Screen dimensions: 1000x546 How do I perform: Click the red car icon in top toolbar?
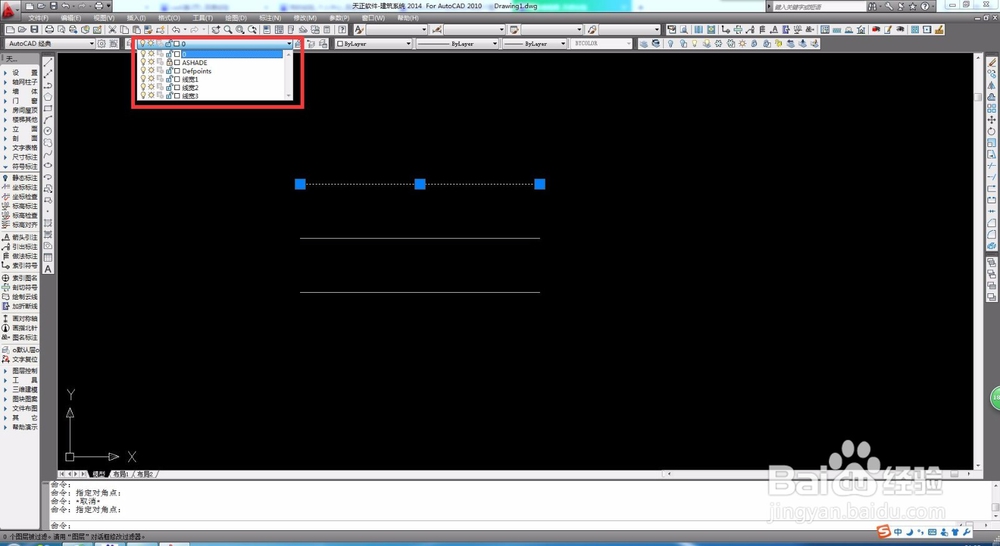tap(876, 30)
